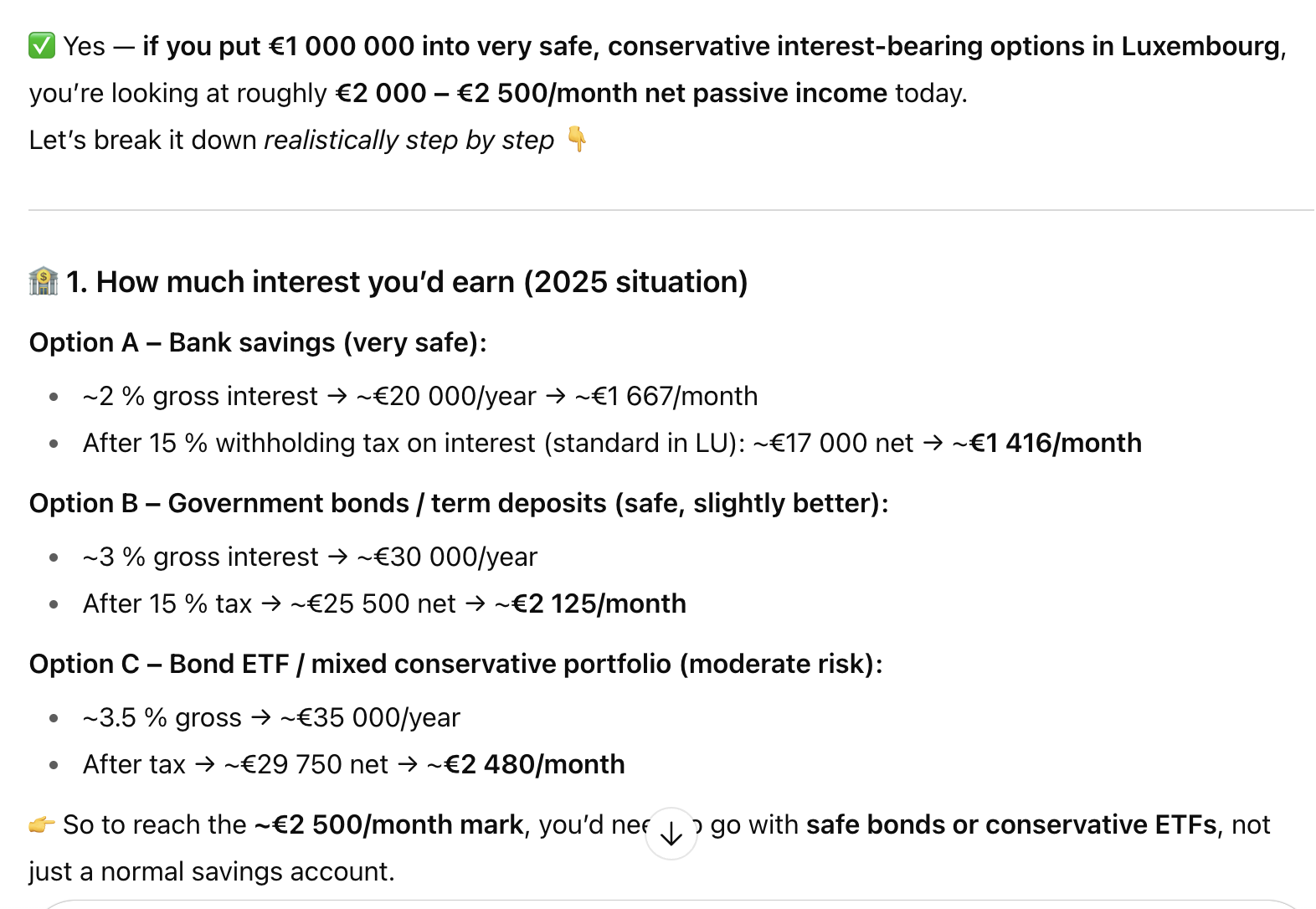Click the bold €2 480/month figure
The width and height of the screenshot is (1316, 909).
click(534, 764)
